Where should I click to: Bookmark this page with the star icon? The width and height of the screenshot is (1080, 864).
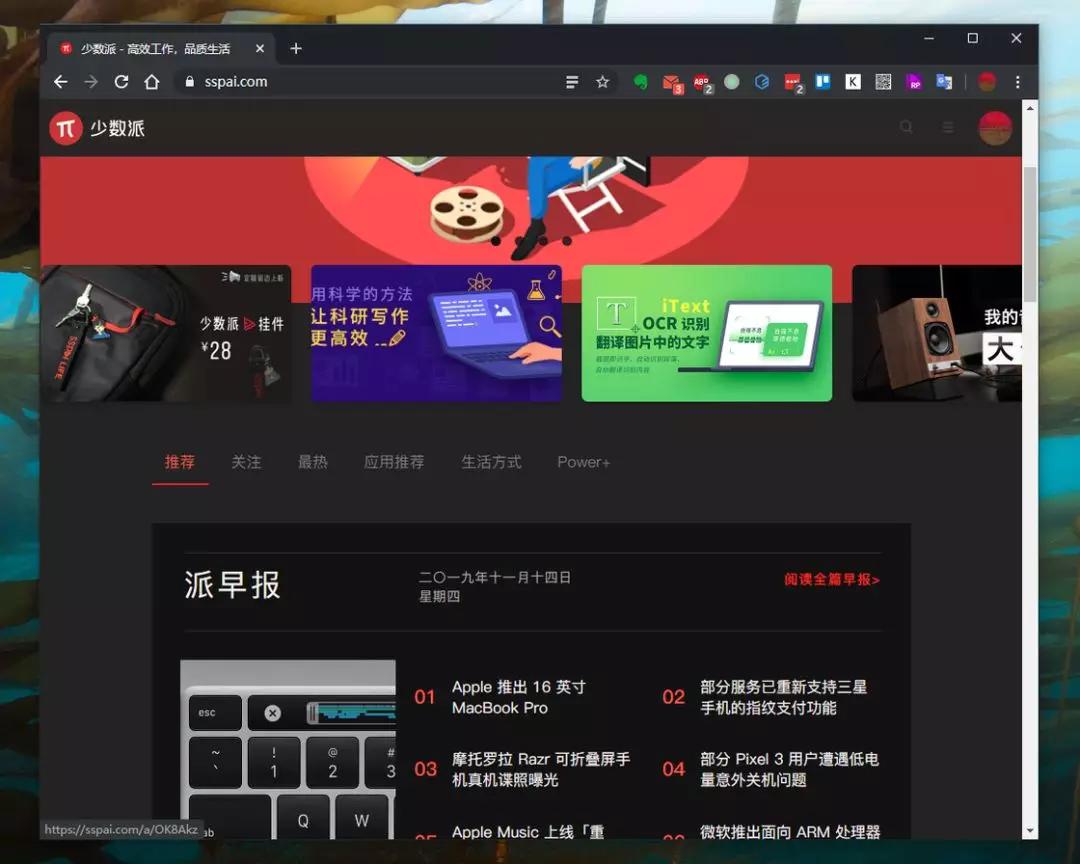pos(603,82)
